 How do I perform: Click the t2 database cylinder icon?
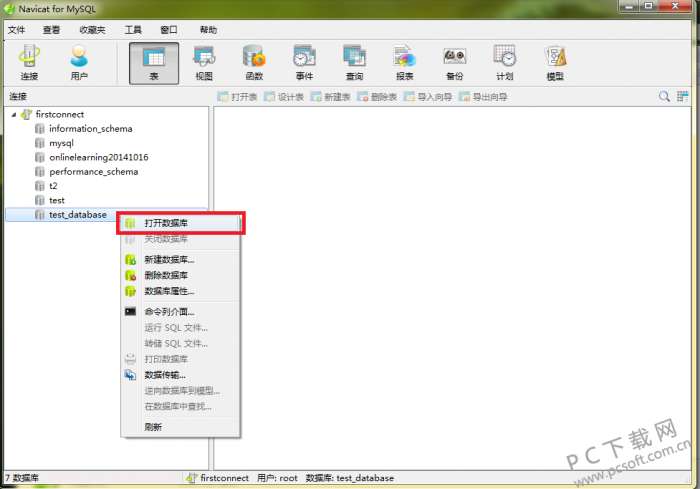pyautogui.click(x=40, y=186)
